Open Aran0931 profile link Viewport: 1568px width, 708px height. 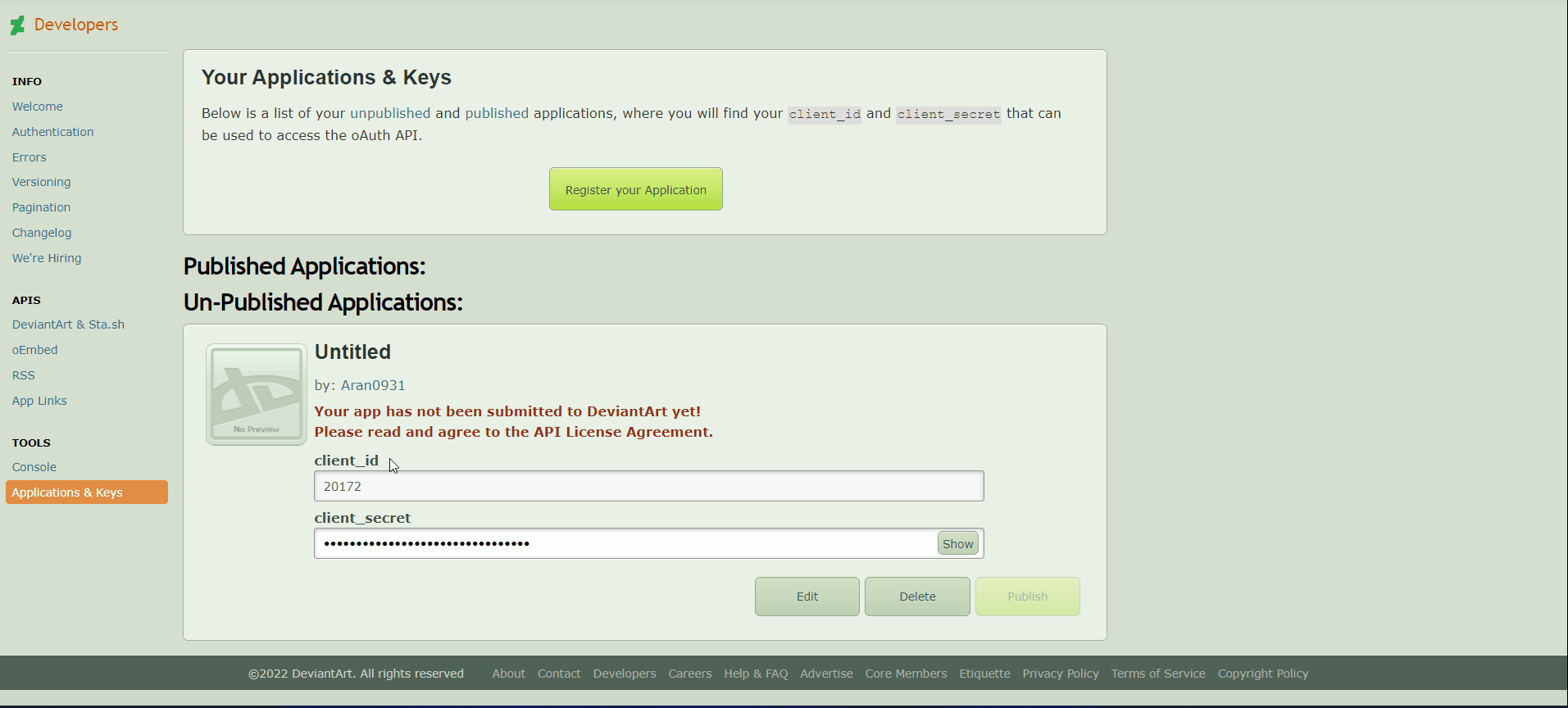click(373, 385)
